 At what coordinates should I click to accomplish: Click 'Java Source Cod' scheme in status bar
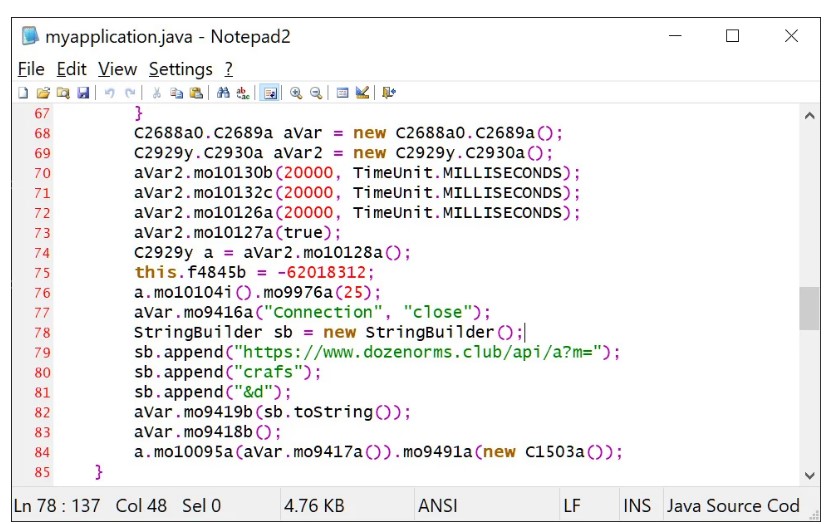(x=733, y=506)
